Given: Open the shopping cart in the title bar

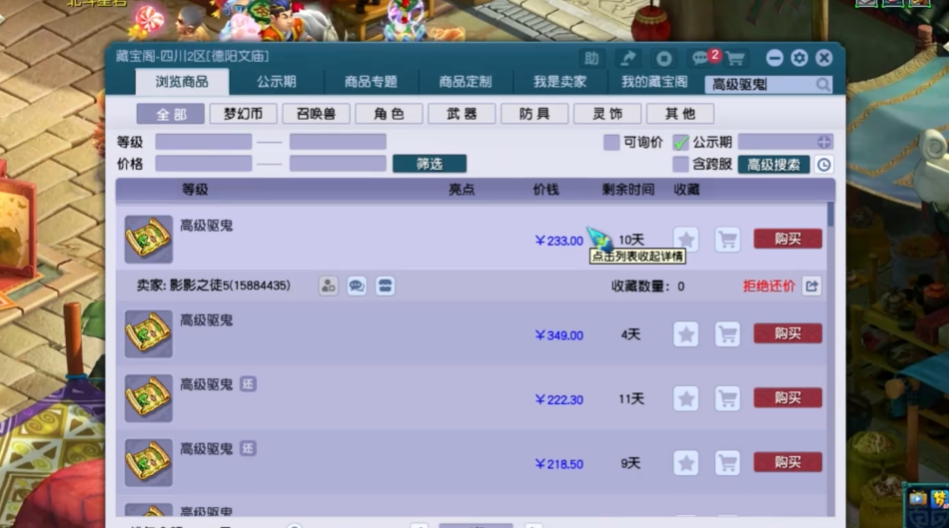Looking at the screenshot, I should pos(735,58).
